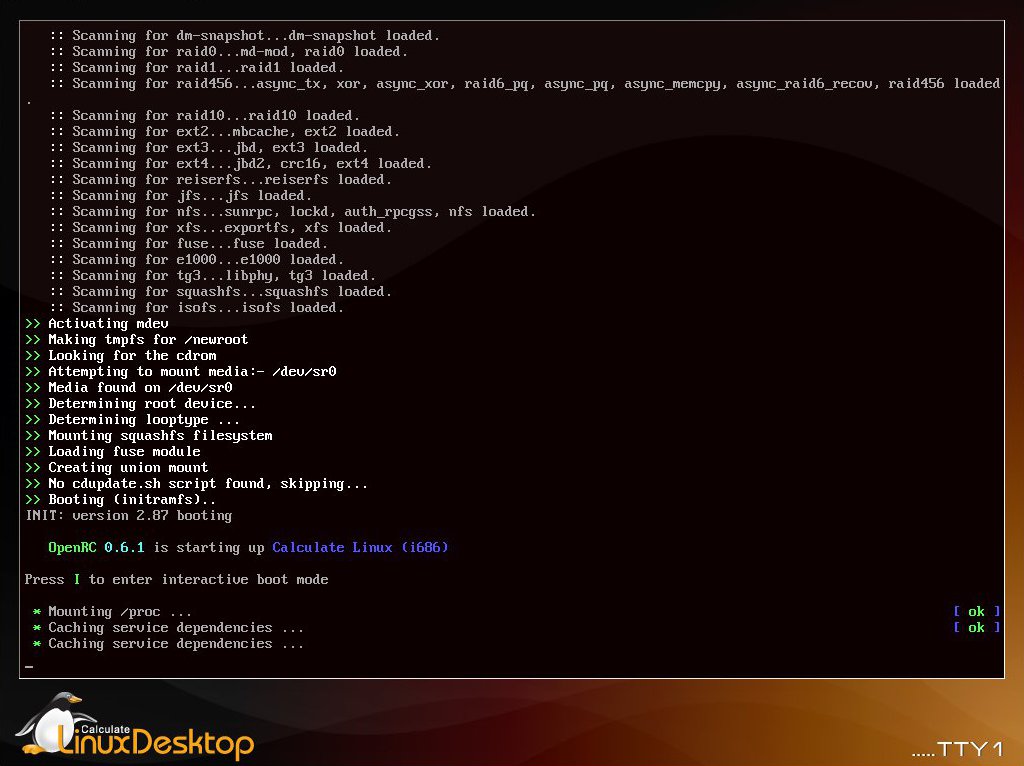Click the INIT: version 2.87 booting line
This screenshot has width=1024, height=766.
(128, 516)
